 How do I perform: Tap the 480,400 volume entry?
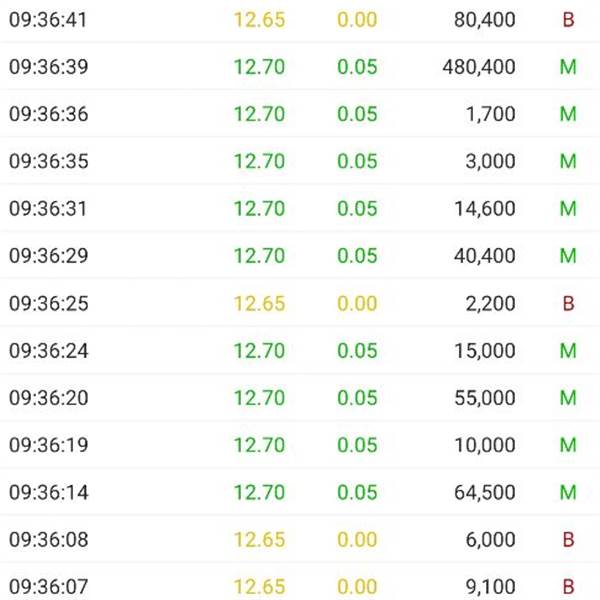pyautogui.click(x=479, y=67)
